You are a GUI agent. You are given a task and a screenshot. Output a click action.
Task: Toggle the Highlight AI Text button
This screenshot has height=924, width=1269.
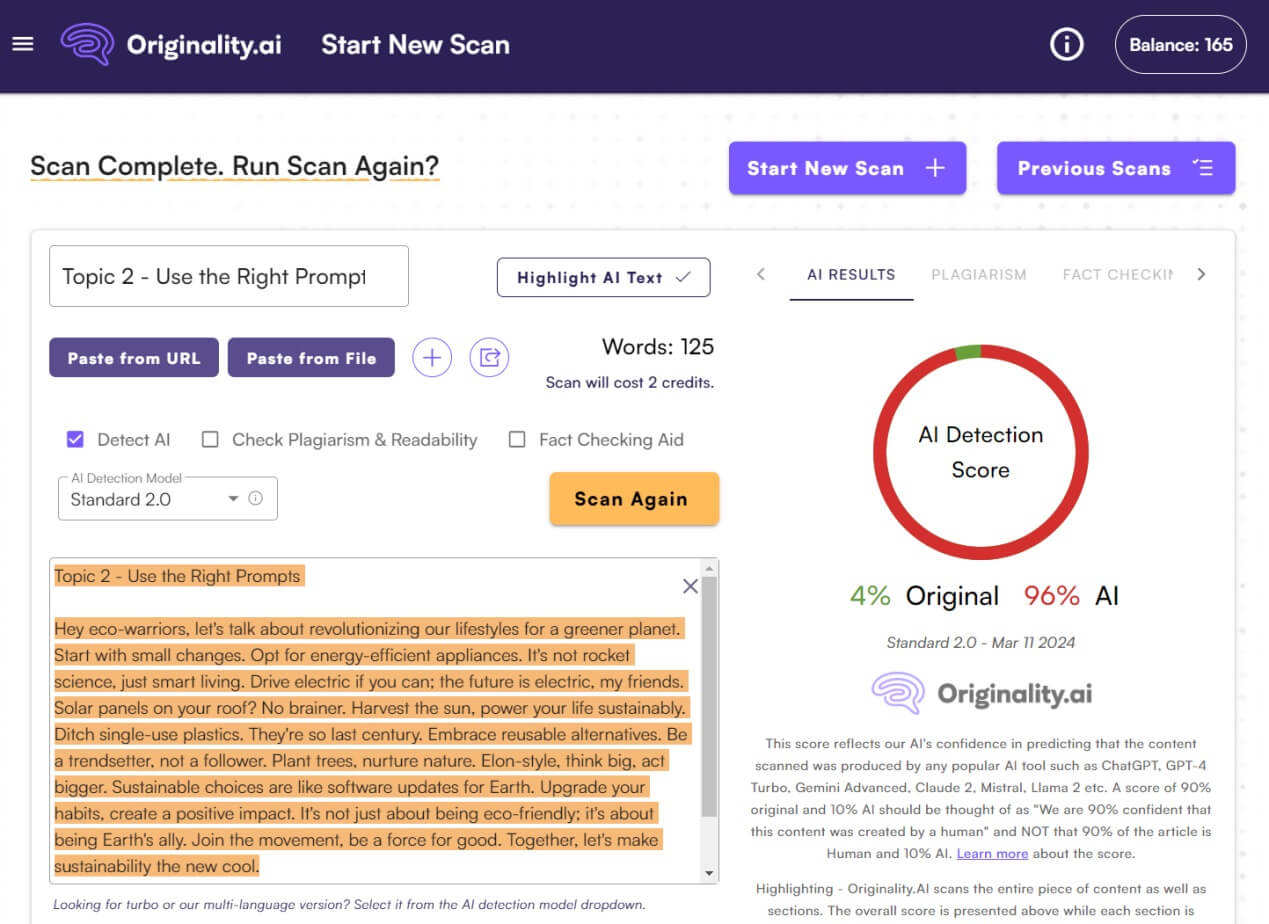point(603,278)
